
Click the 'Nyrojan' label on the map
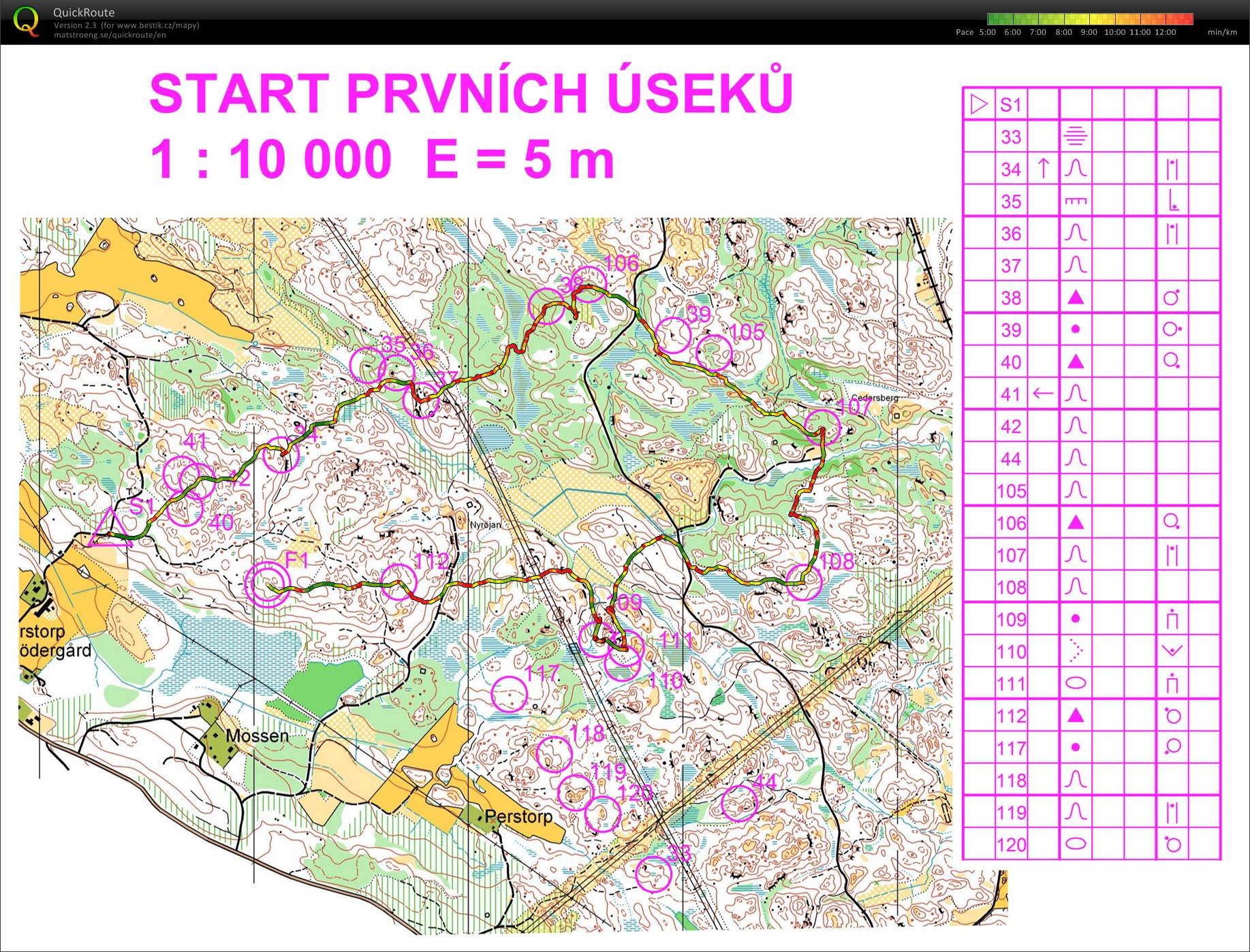[485, 525]
